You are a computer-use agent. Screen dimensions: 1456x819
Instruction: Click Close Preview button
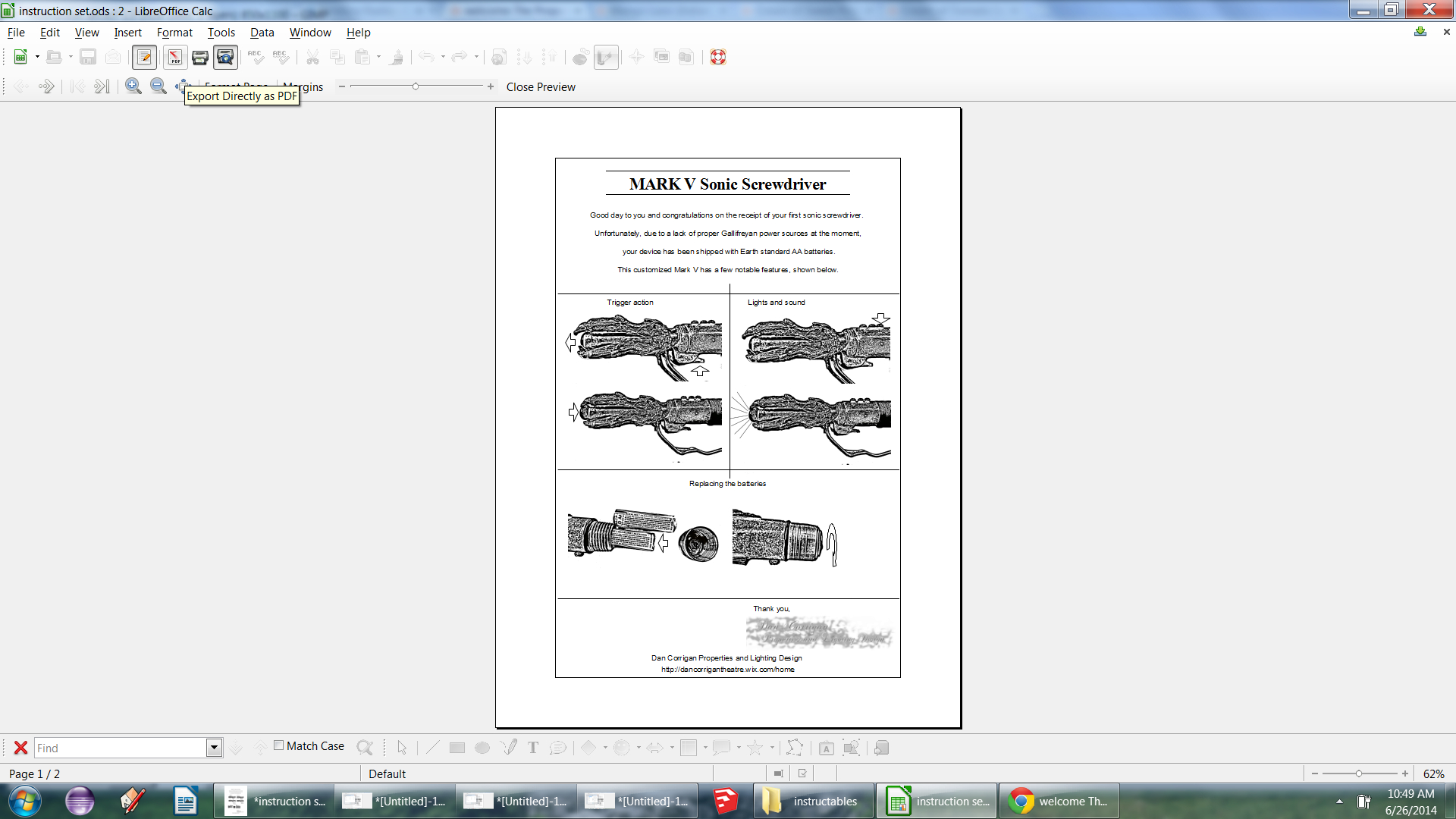click(x=541, y=87)
